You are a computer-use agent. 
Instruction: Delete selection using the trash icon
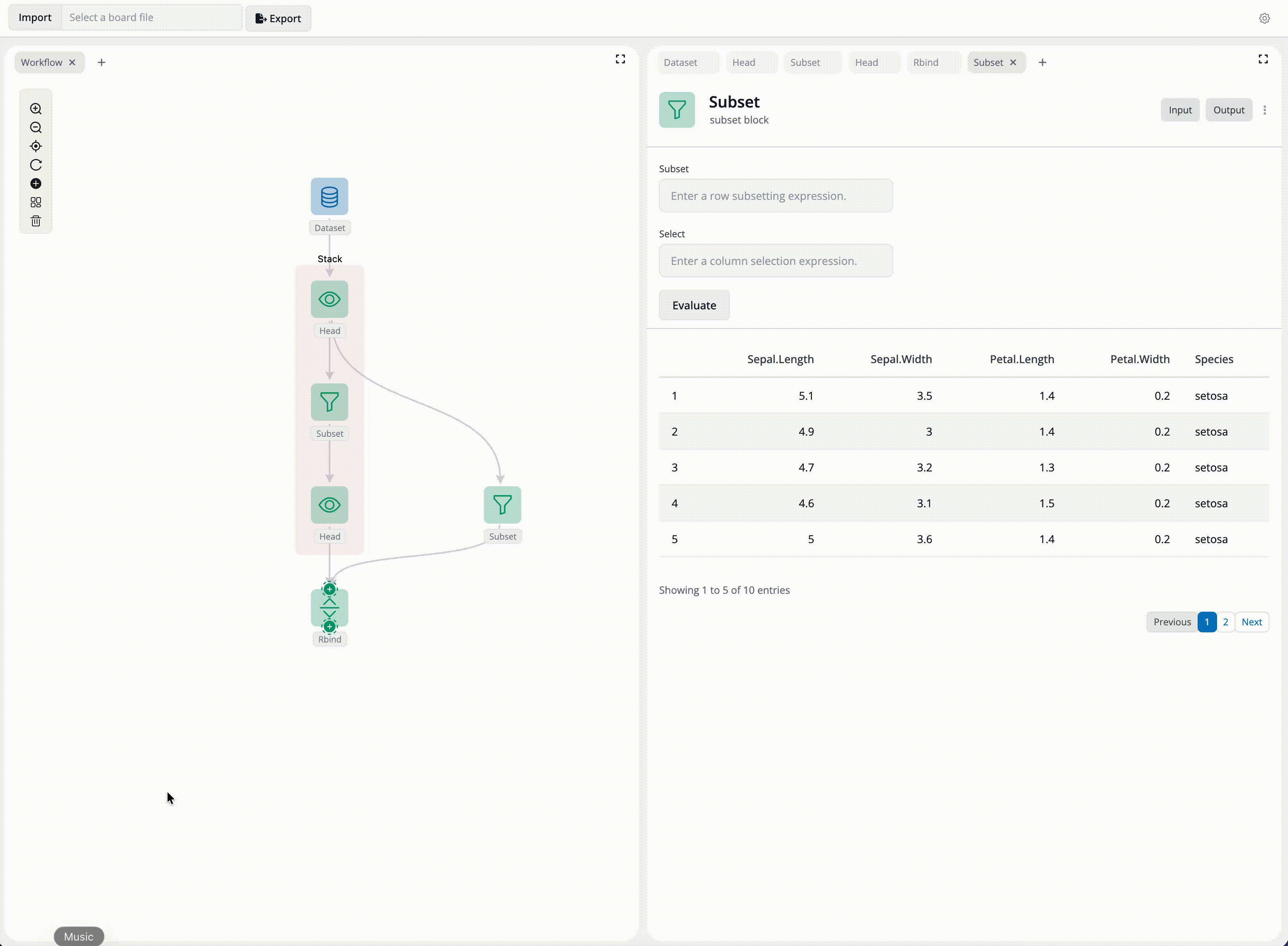(x=35, y=221)
